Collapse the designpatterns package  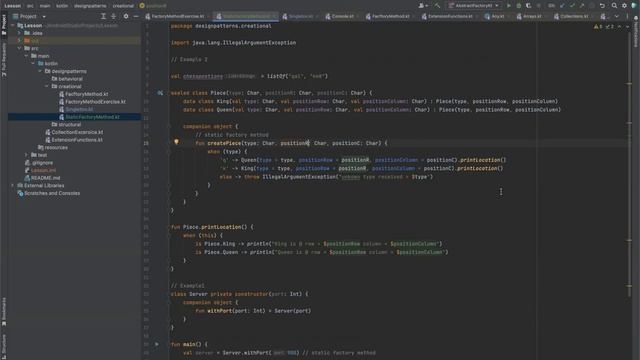pyautogui.click(x=40, y=71)
